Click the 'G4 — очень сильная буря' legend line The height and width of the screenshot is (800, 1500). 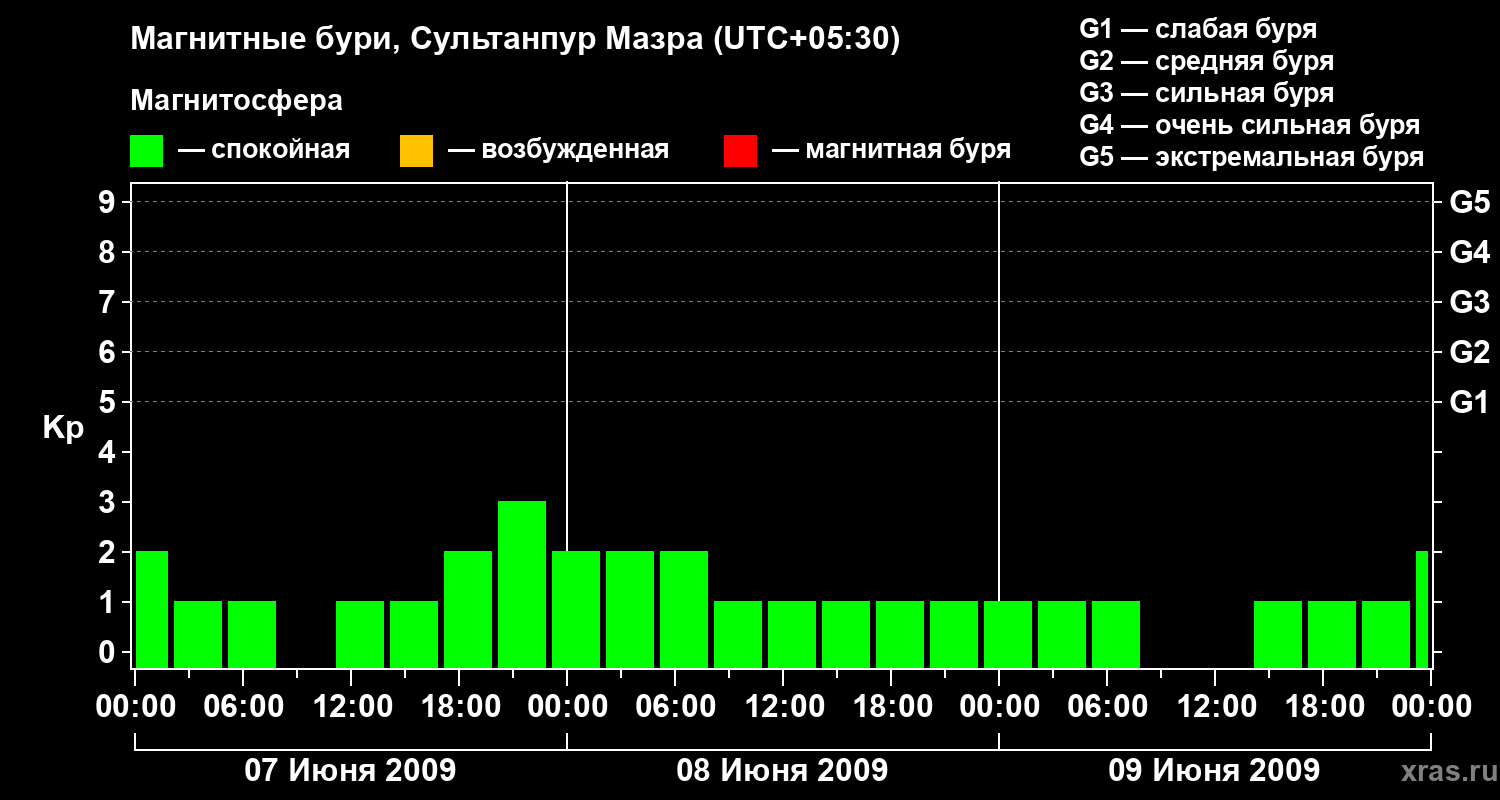tap(1250, 125)
